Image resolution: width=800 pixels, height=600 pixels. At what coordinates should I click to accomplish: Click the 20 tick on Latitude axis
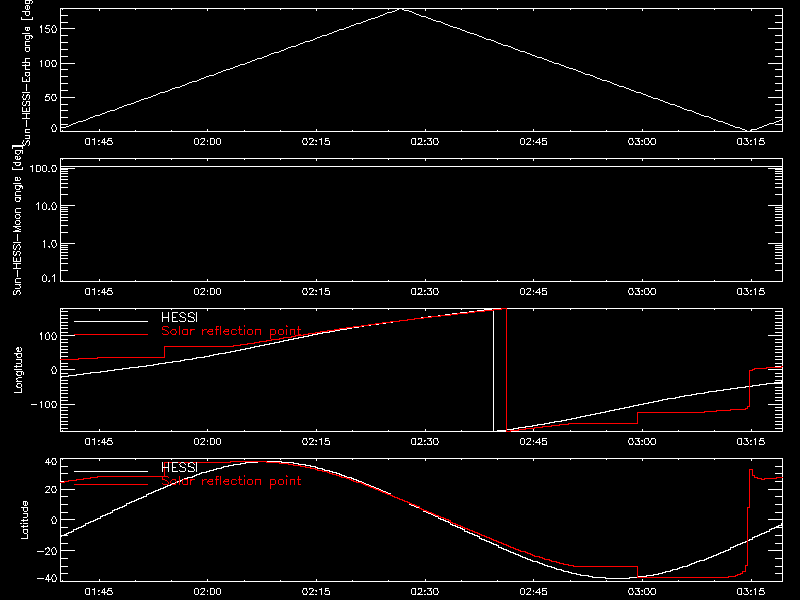tap(51, 490)
